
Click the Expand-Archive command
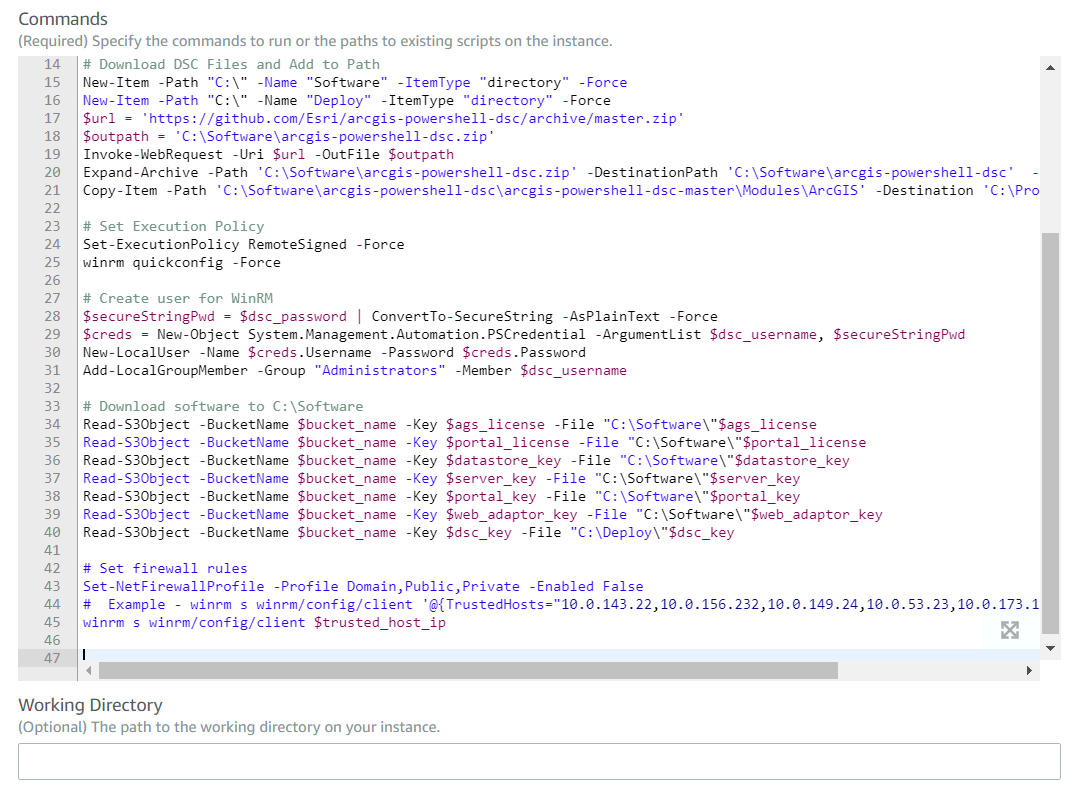point(140,172)
